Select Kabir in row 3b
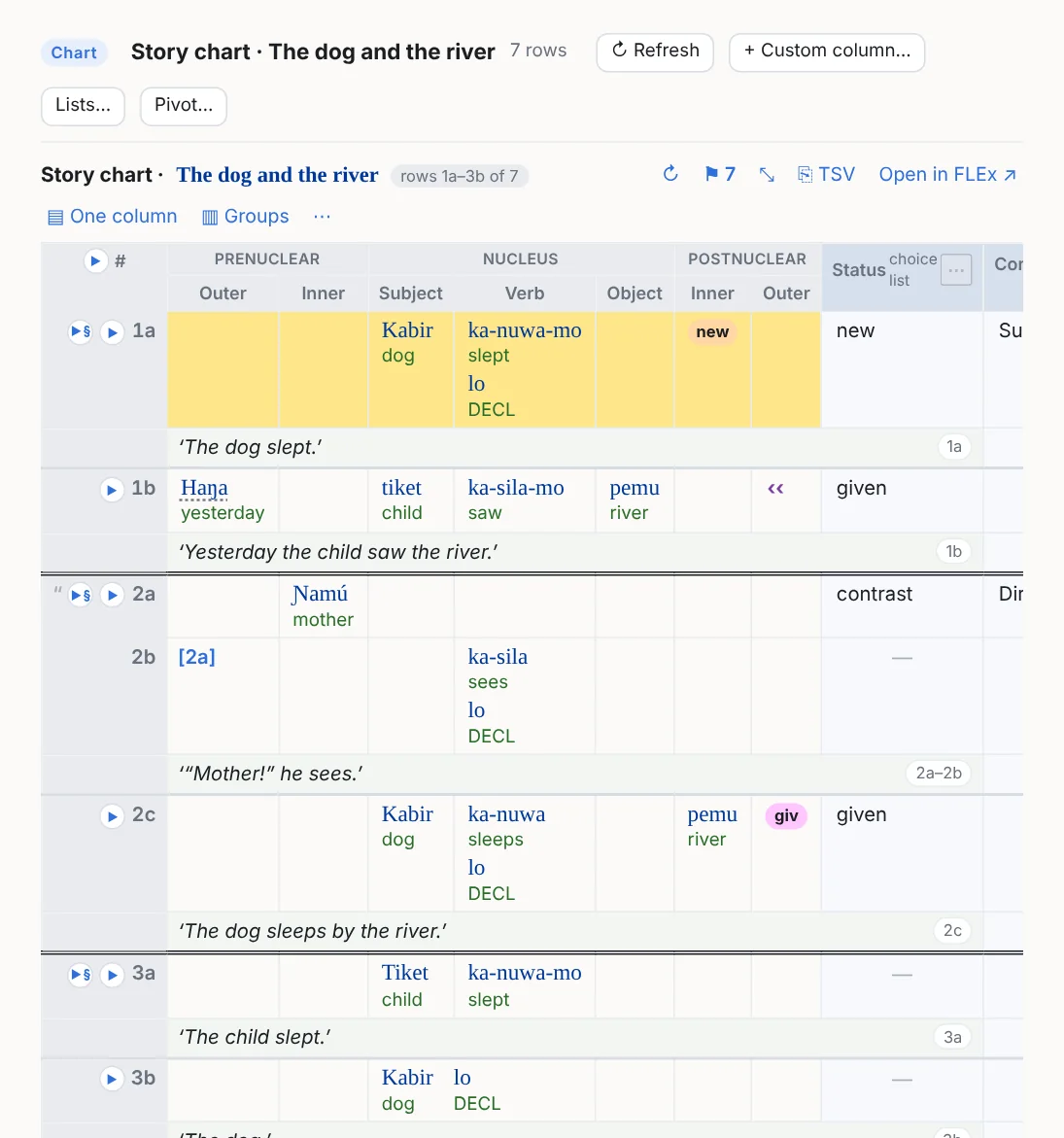The width and height of the screenshot is (1064, 1138). pyautogui.click(x=407, y=1078)
